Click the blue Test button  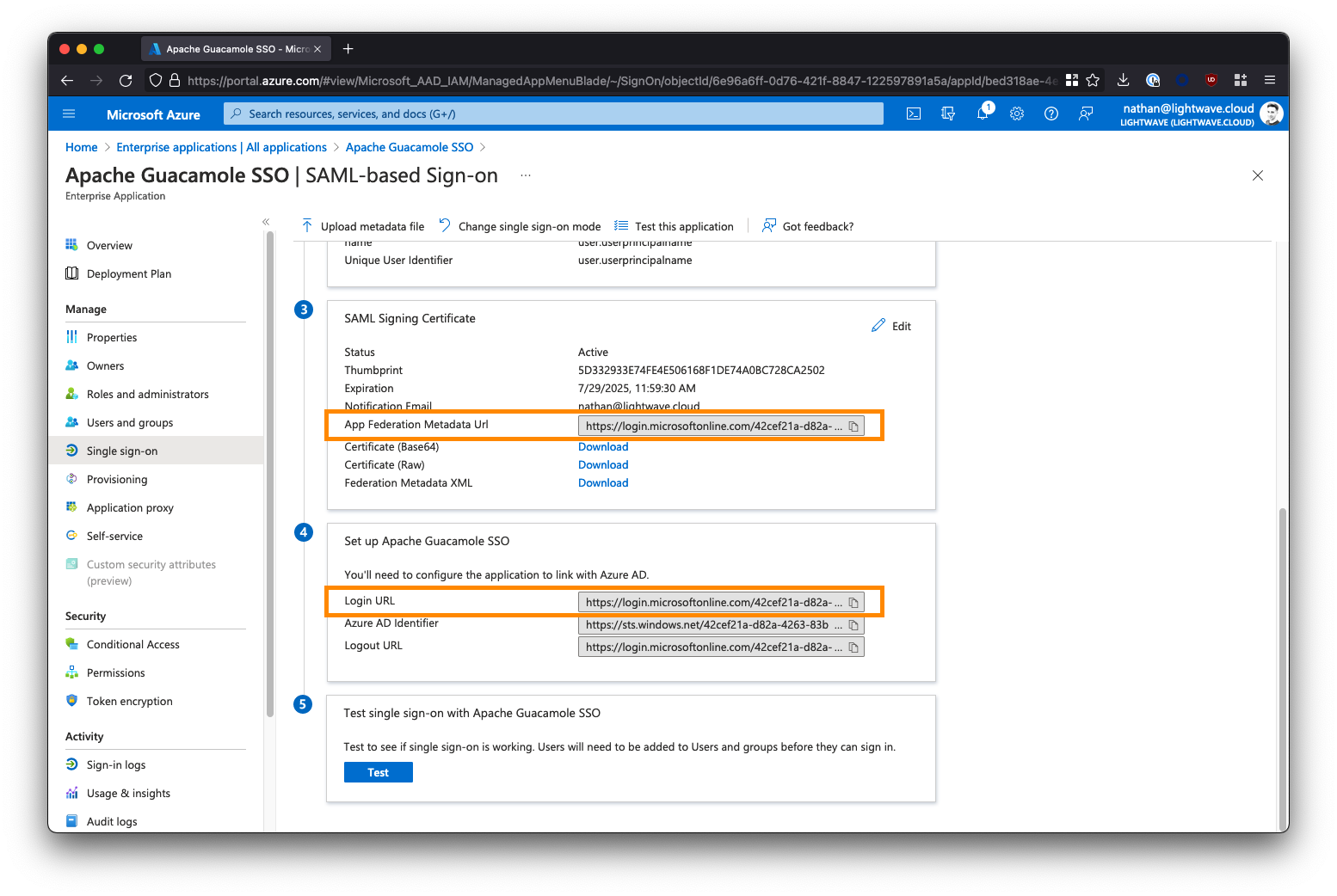click(x=379, y=772)
